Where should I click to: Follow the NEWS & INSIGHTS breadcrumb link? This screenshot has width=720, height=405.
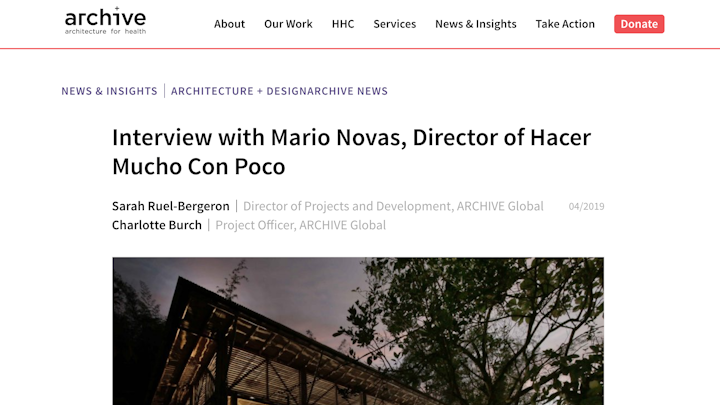tap(109, 91)
